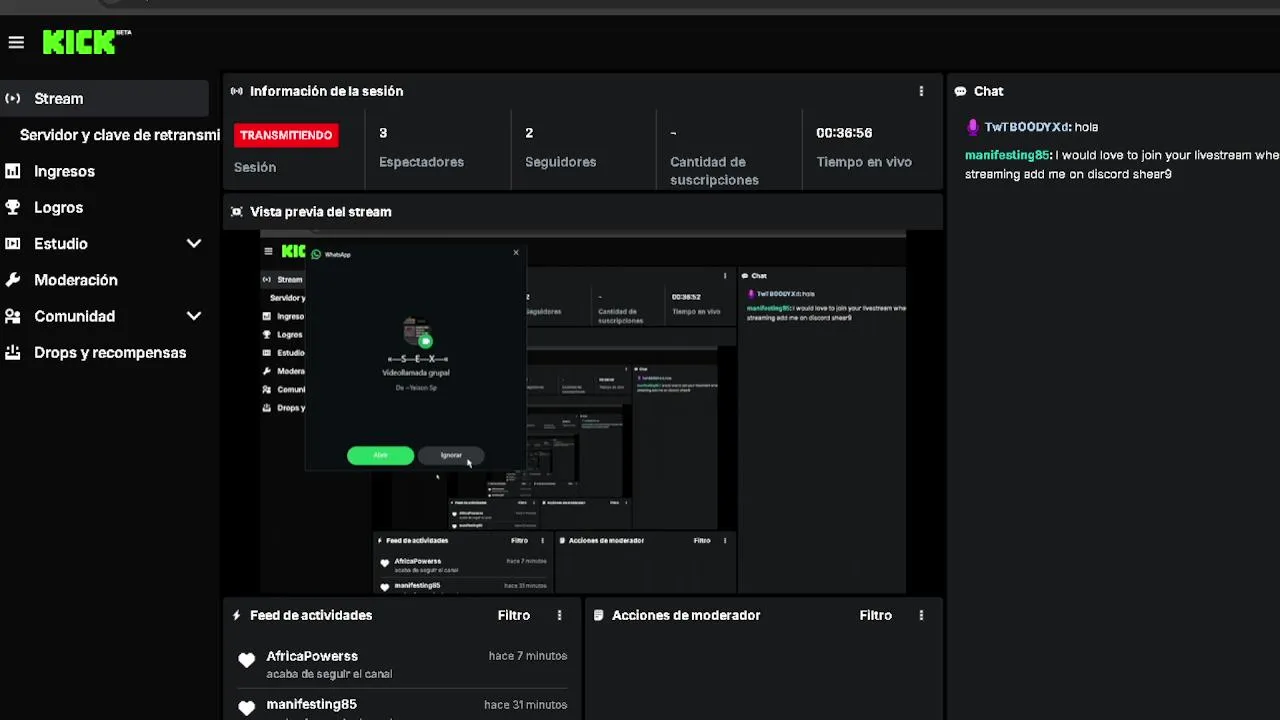Click the Stream broadcast icon in sidebar
Image resolution: width=1280 pixels, height=720 pixels.
[x=13, y=98]
